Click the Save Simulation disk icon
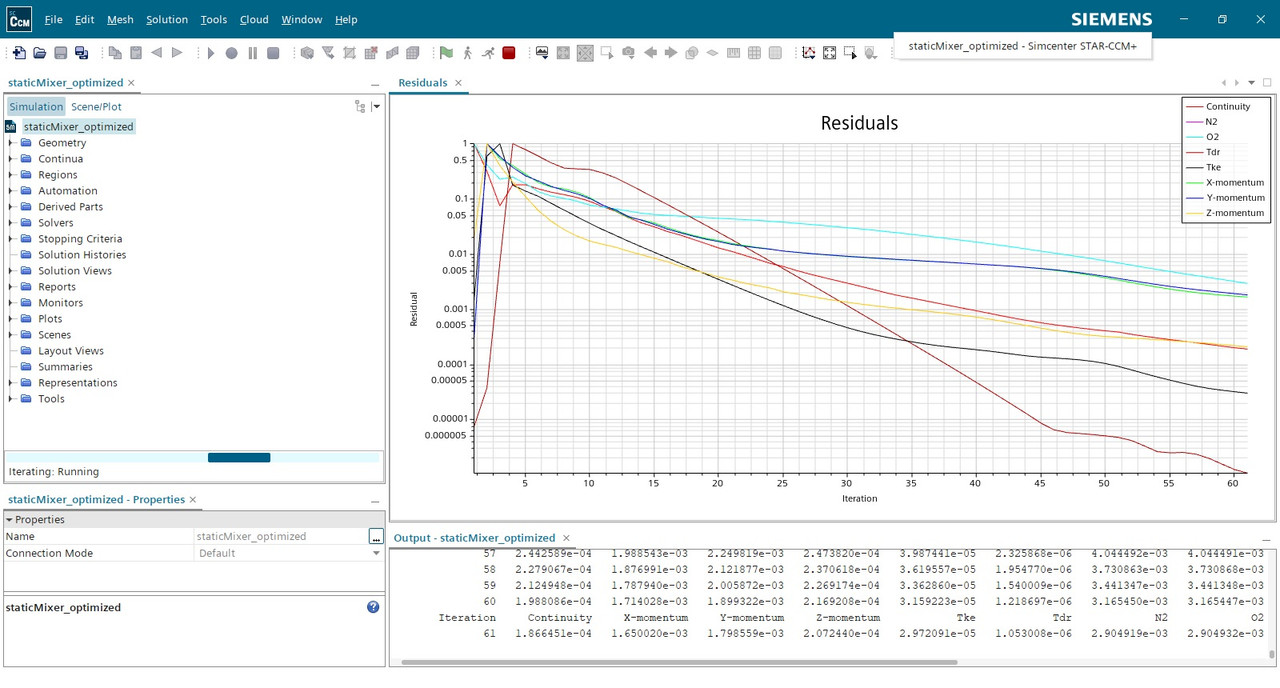Viewport: 1280px width, 688px height. pos(61,53)
